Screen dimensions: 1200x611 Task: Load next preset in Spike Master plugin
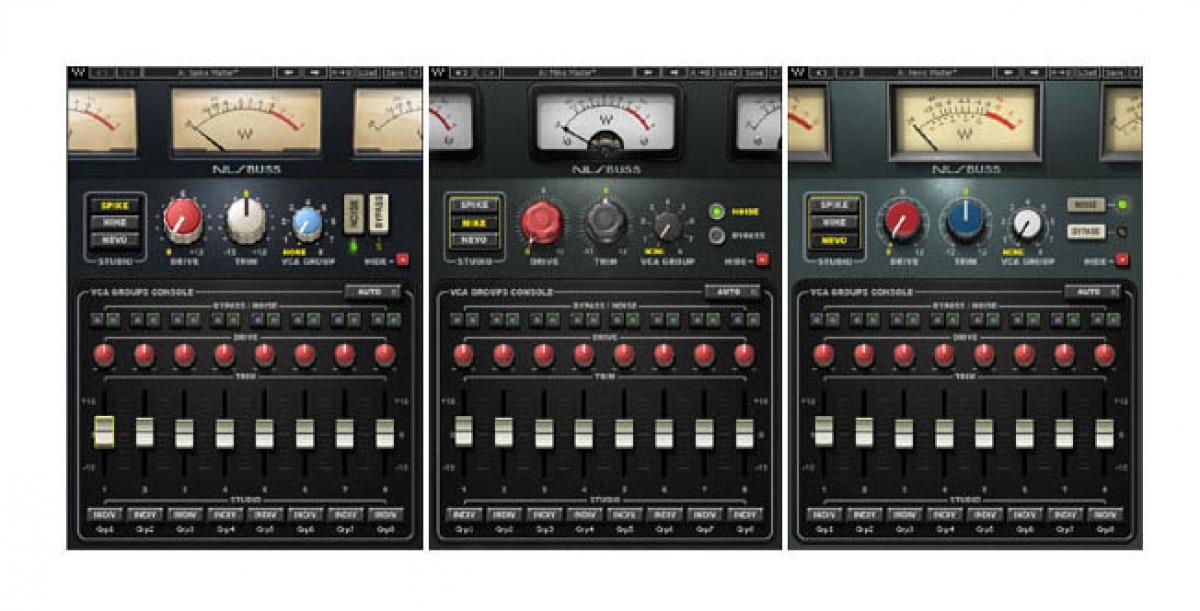[316, 73]
